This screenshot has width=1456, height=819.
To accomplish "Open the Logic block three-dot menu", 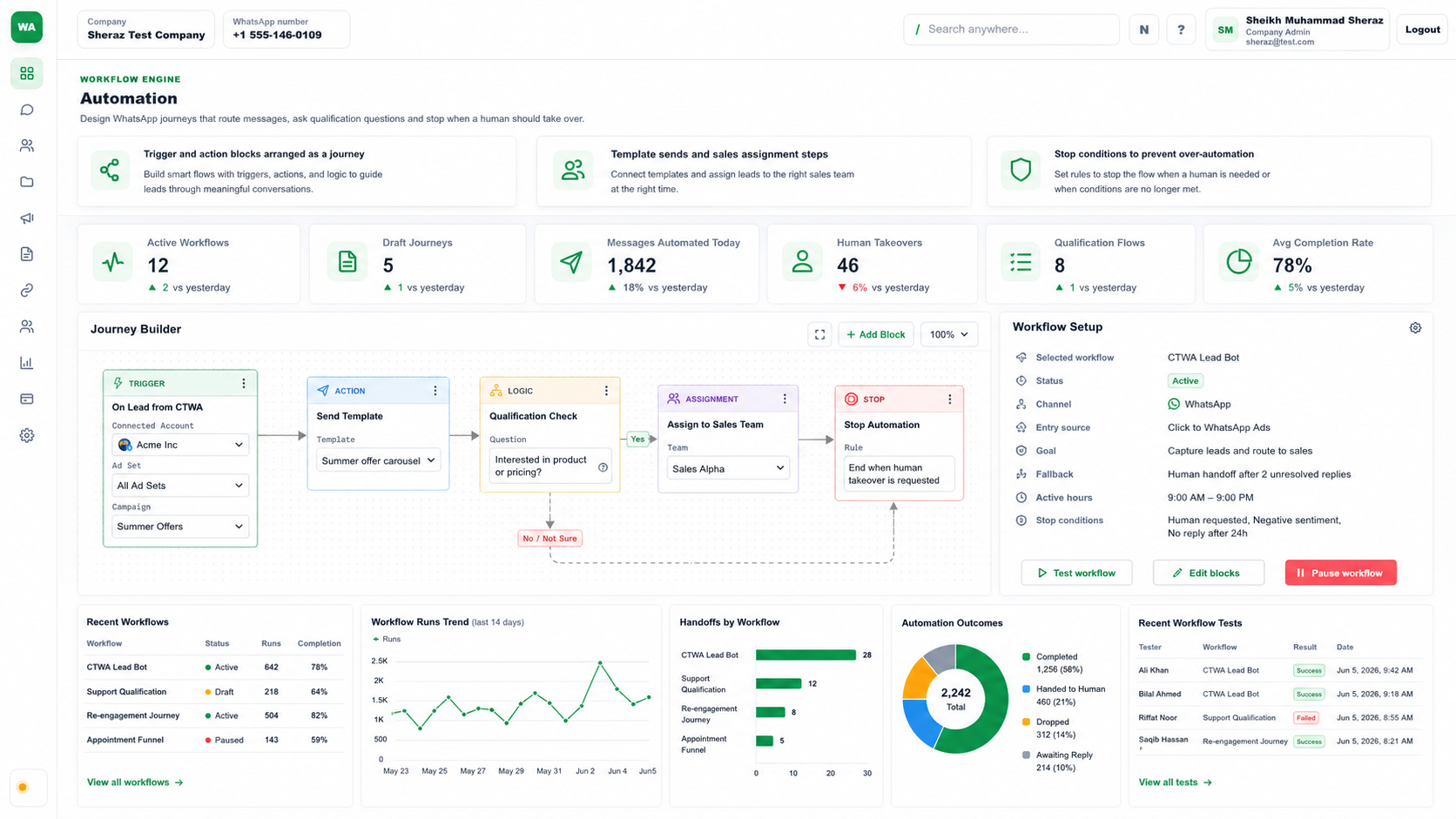I will (606, 391).
